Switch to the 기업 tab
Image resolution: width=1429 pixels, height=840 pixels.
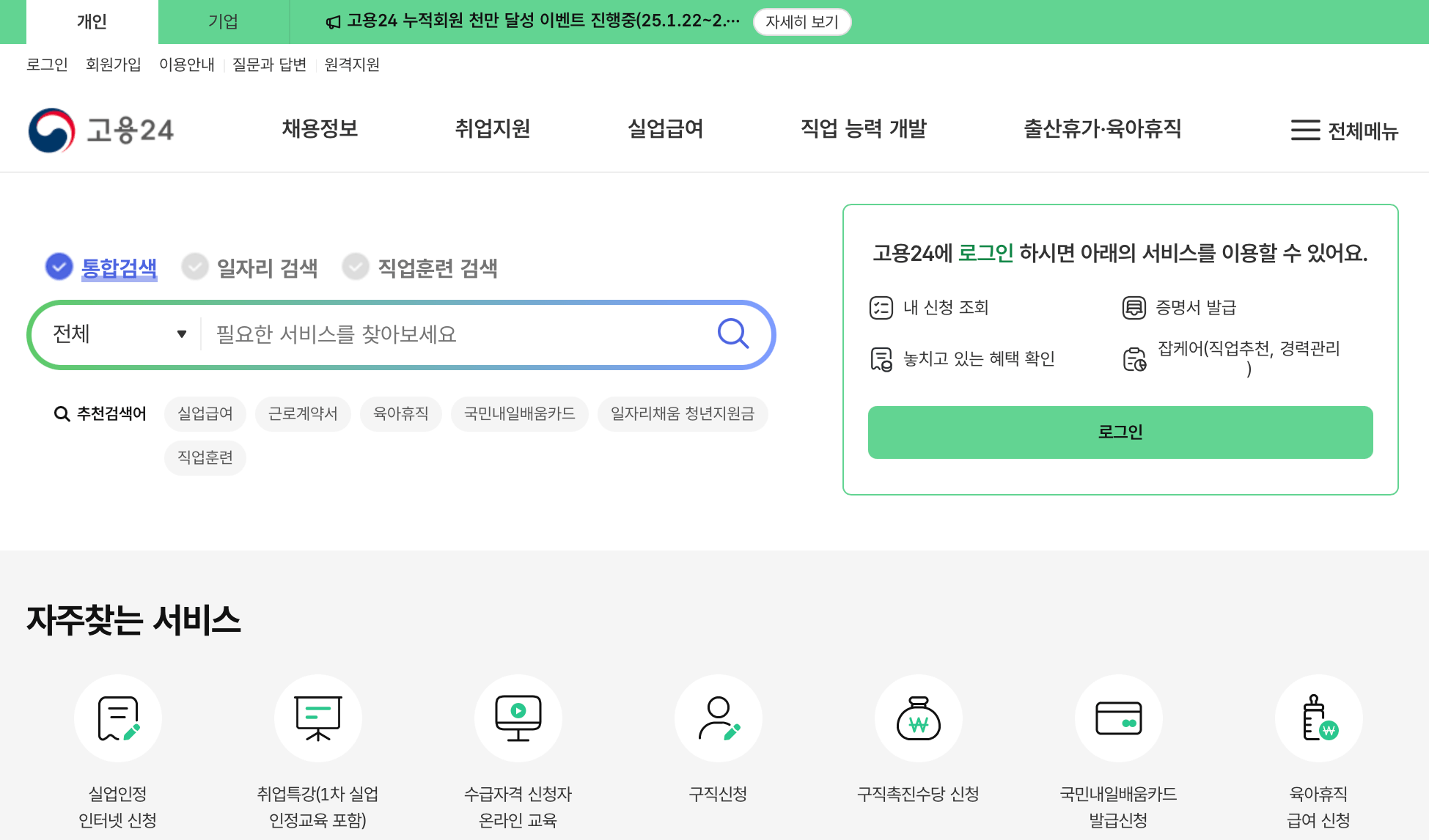[223, 21]
